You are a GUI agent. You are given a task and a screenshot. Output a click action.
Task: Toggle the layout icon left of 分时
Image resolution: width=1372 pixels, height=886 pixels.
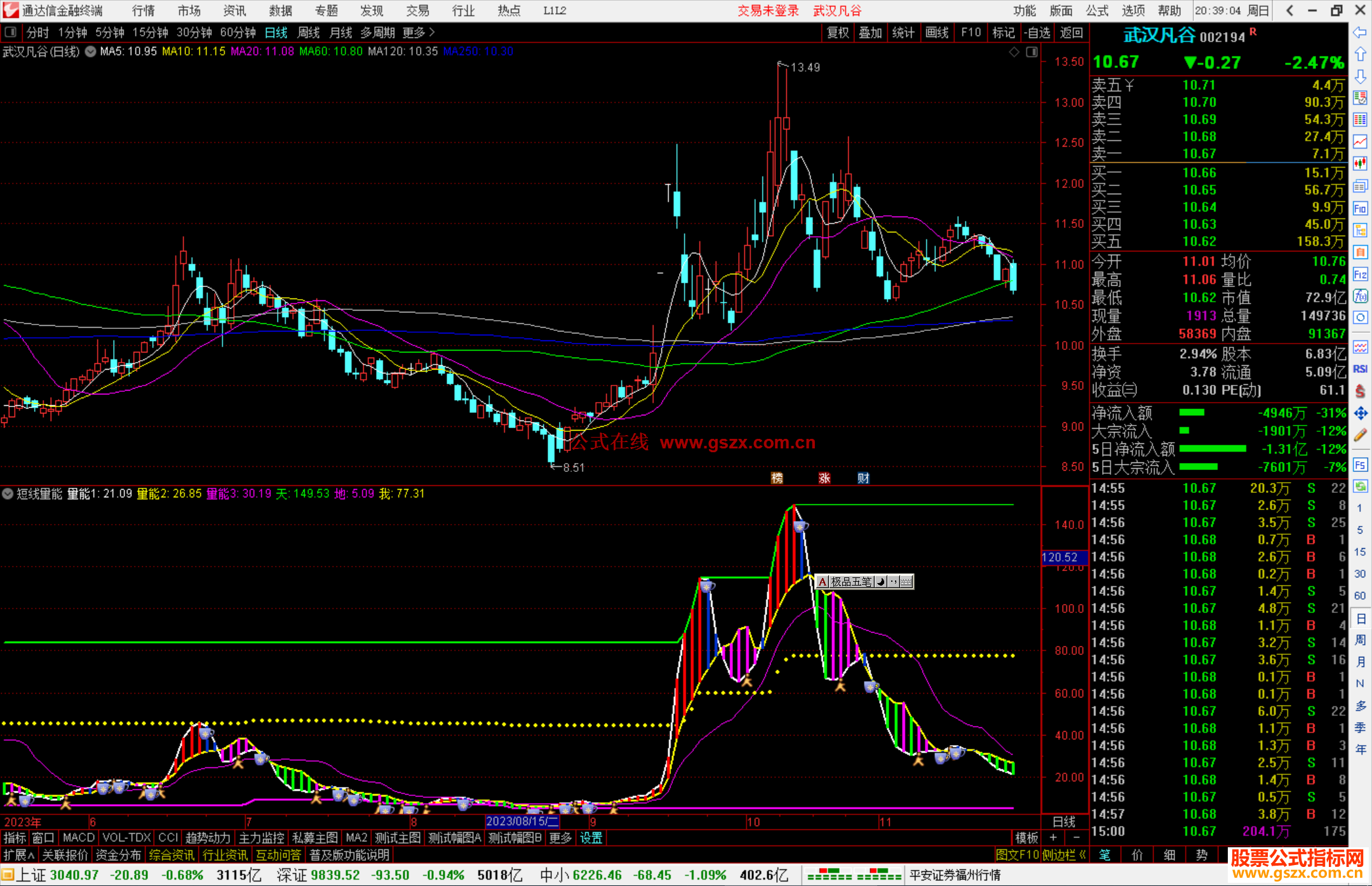click(11, 32)
